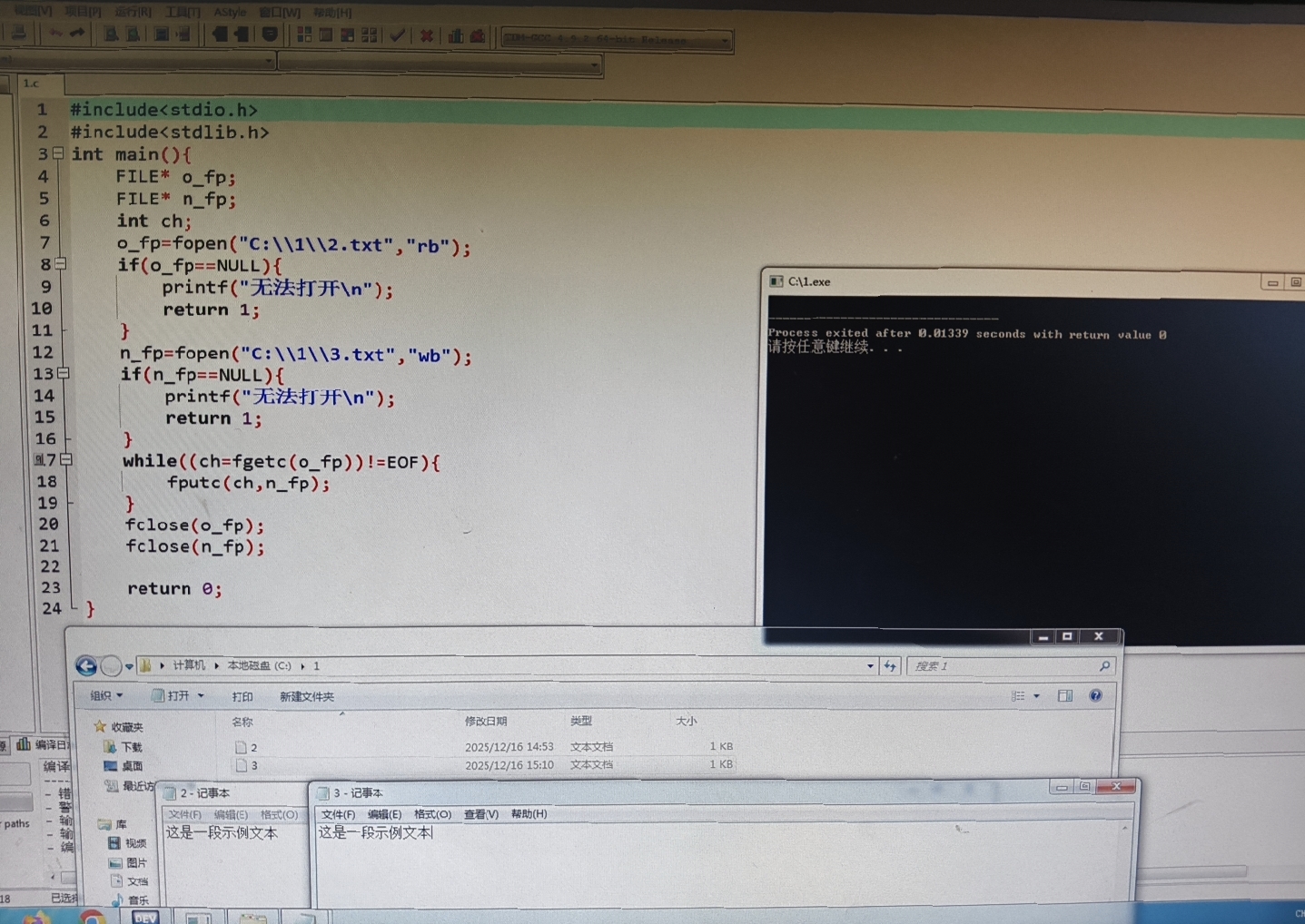Open 编辑(E) menu in 3 - 记事本
The width and height of the screenshot is (1305, 924).
384,814
